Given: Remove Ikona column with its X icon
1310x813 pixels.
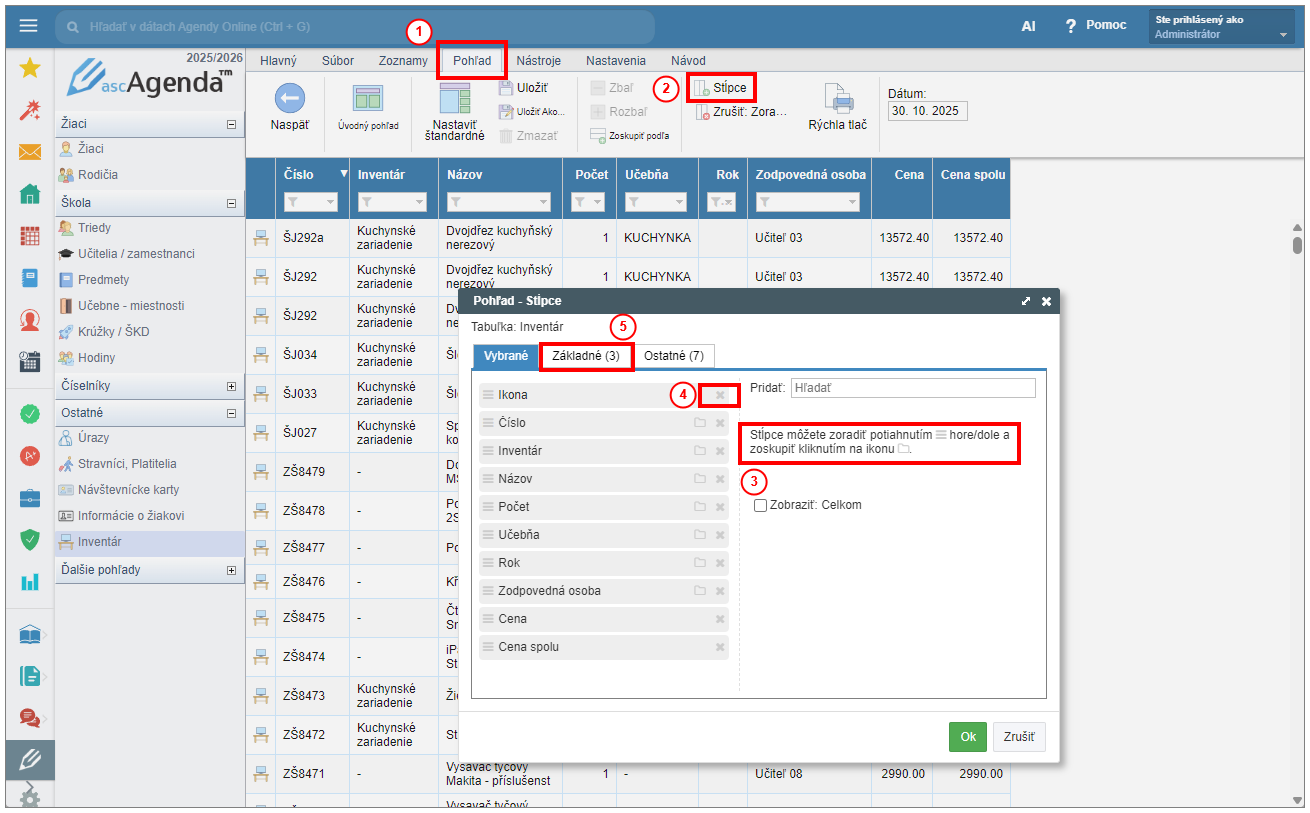Looking at the screenshot, I should pos(720,395).
